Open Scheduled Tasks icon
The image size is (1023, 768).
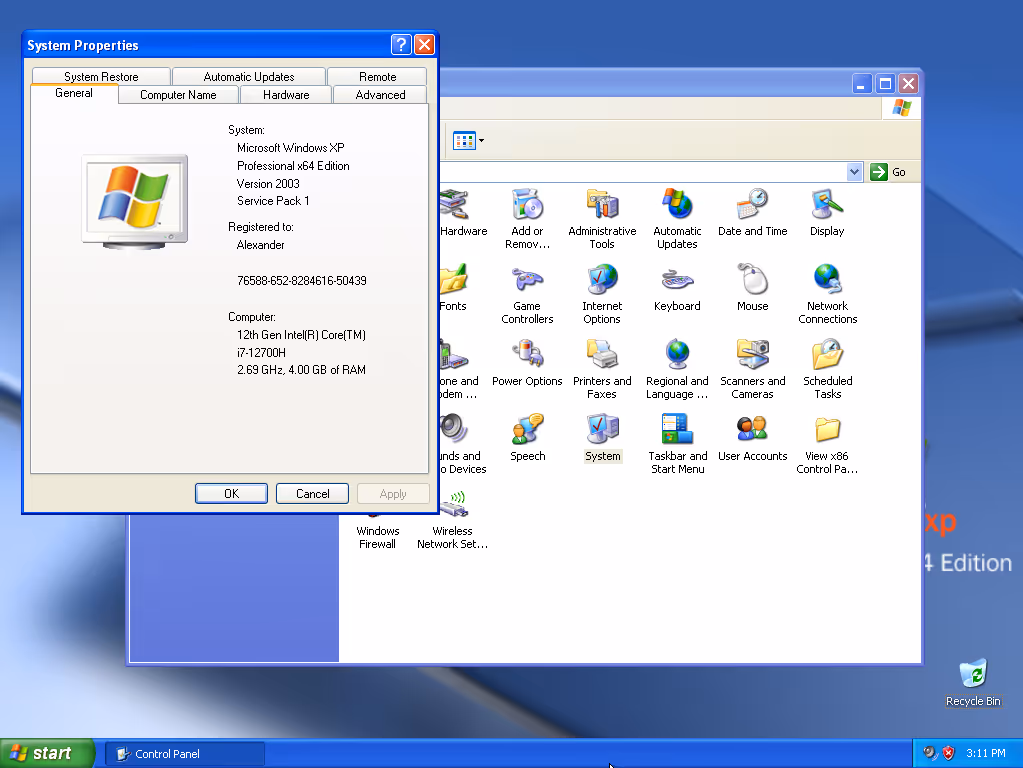pos(827,369)
